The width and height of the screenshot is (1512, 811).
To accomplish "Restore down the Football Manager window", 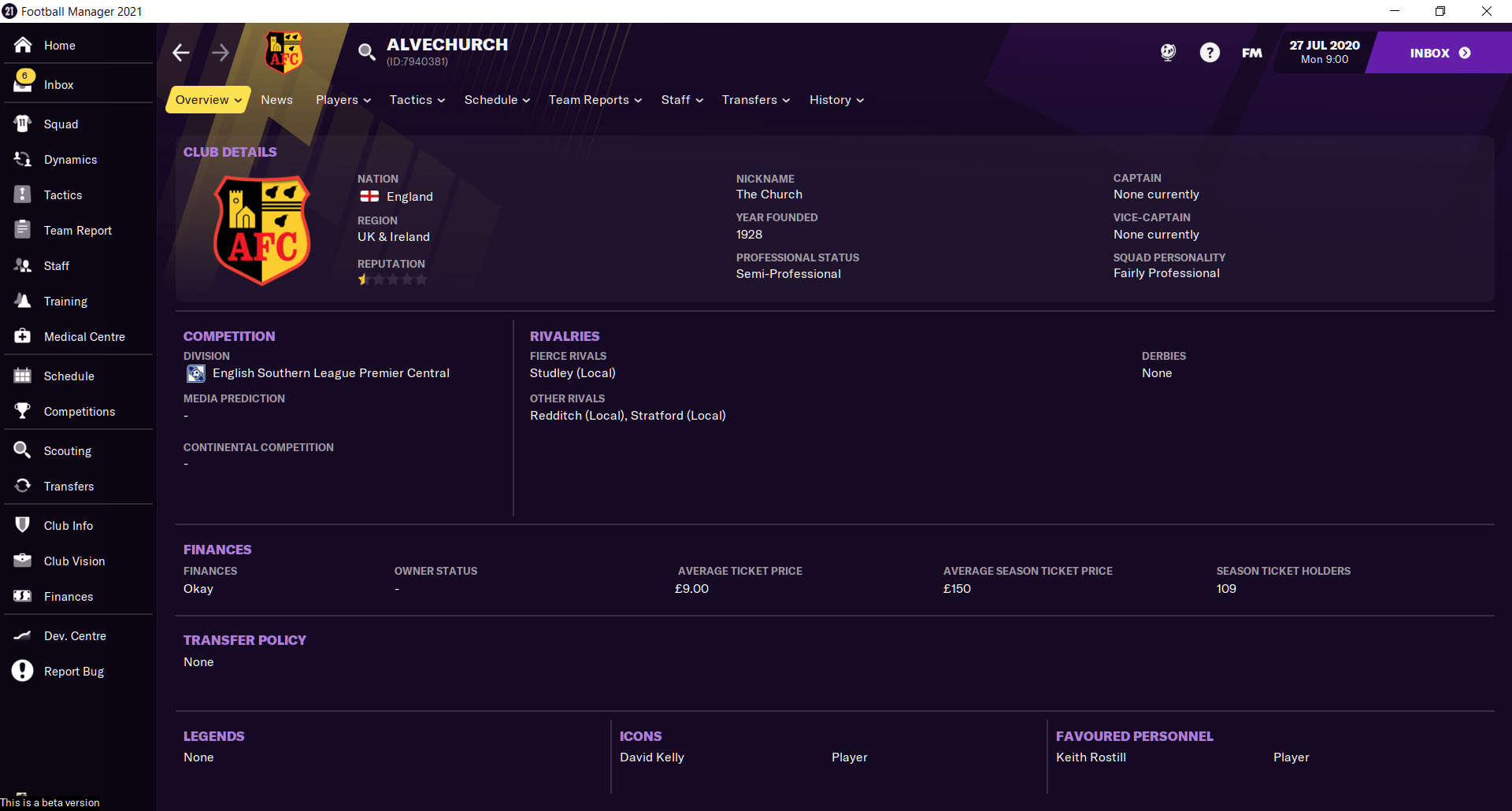I will tap(1440, 11).
